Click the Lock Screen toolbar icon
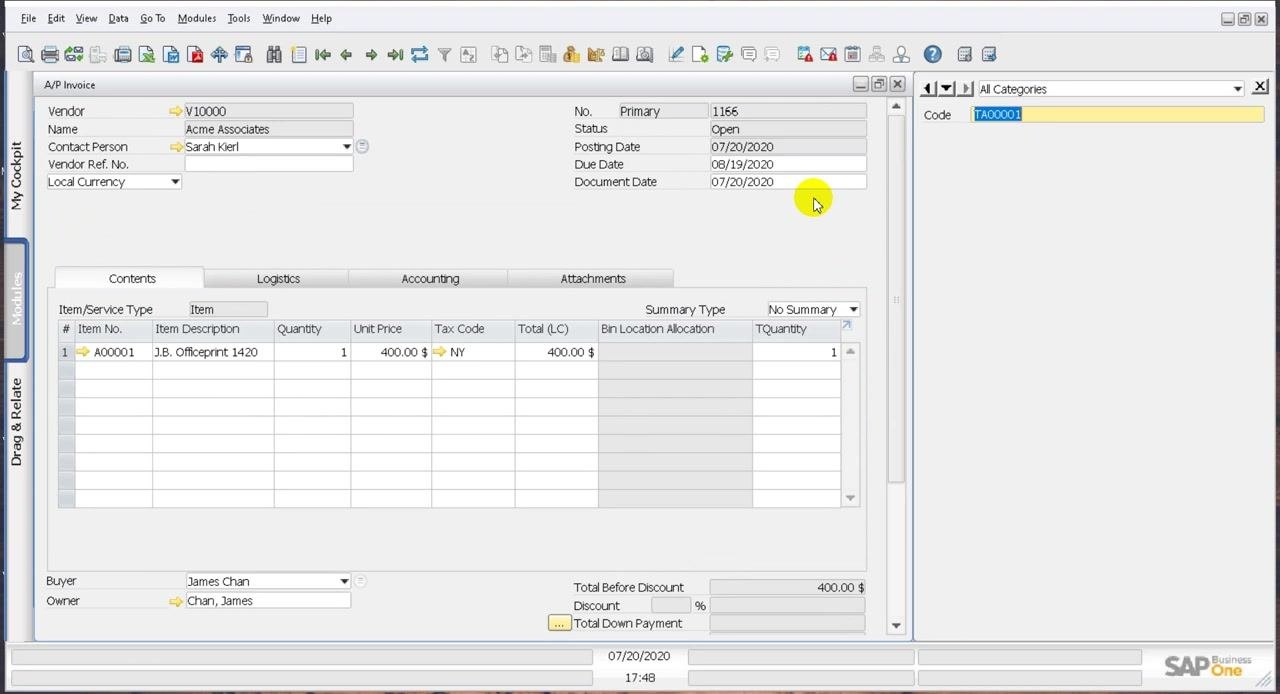1280x694 pixels. tap(243, 55)
